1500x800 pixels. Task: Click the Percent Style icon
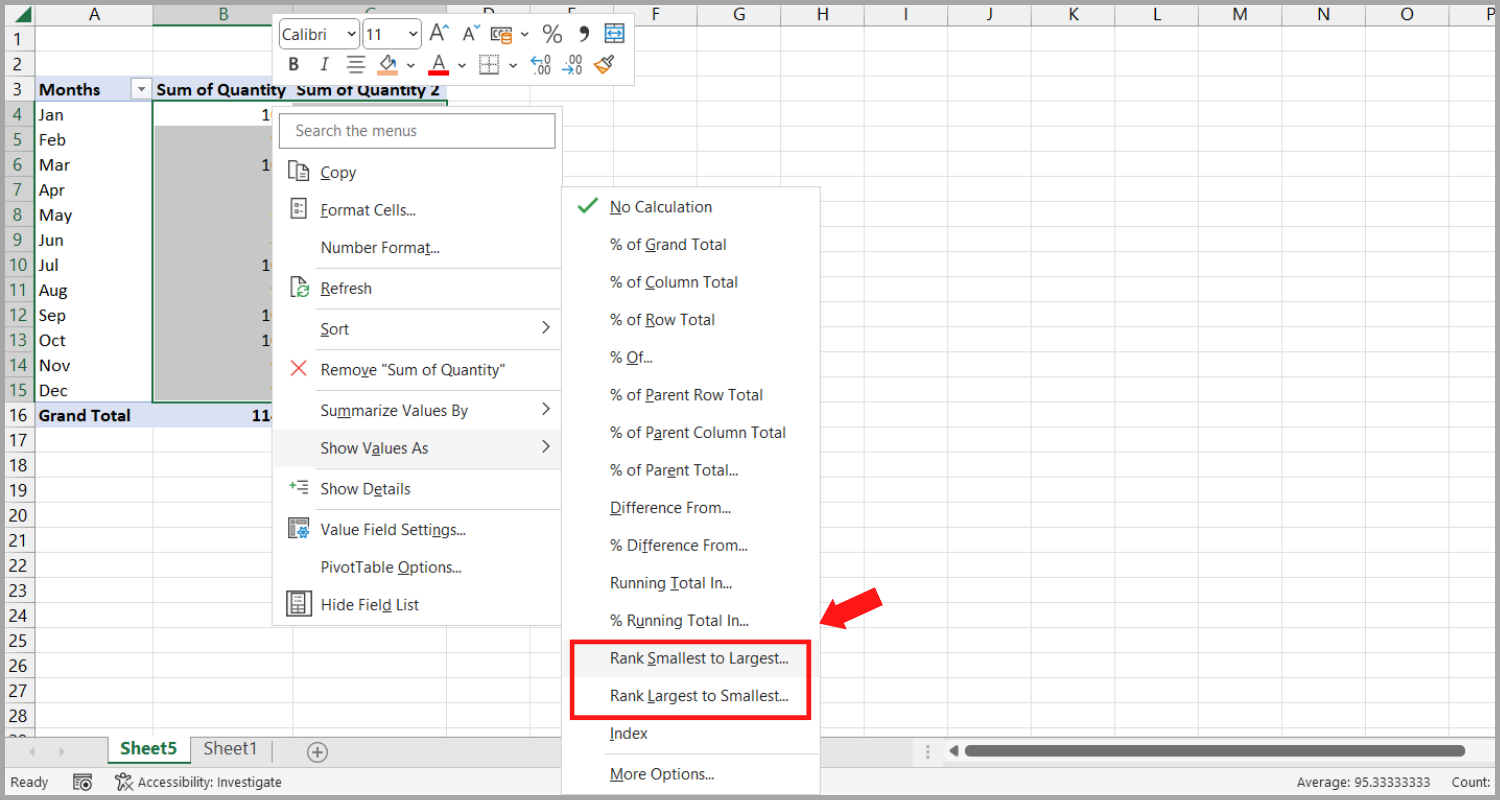(552, 33)
